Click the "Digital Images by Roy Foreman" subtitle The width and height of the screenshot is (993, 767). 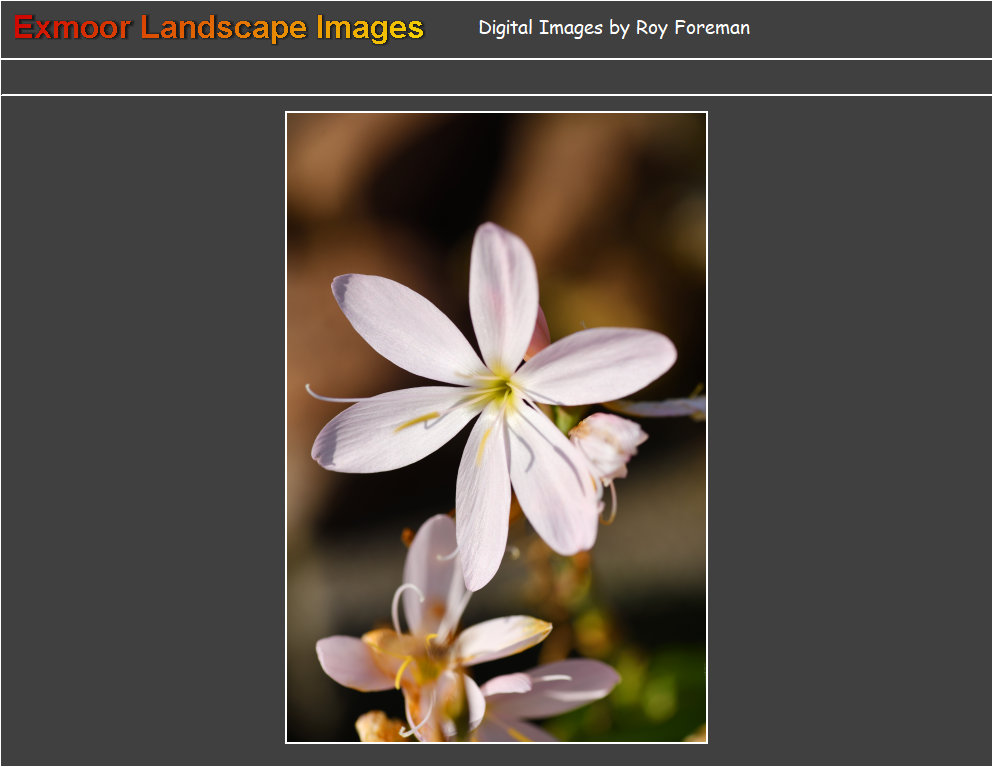pos(613,28)
